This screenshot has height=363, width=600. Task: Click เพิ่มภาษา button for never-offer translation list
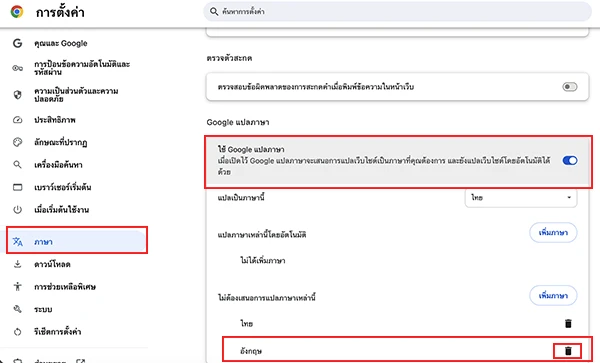tap(553, 296)
